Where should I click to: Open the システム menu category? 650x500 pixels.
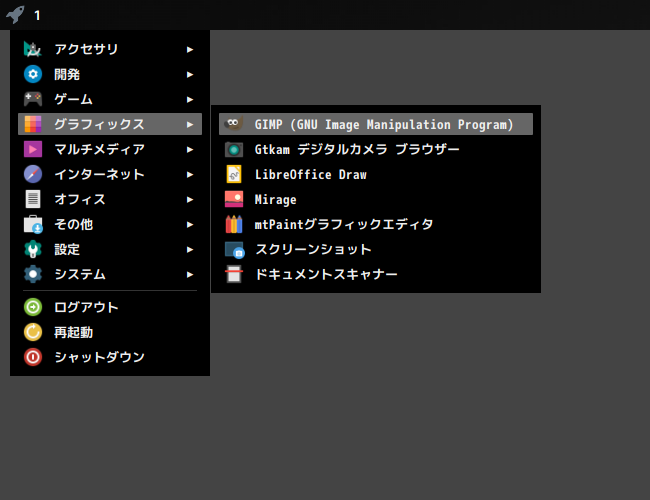pos(110,274)
